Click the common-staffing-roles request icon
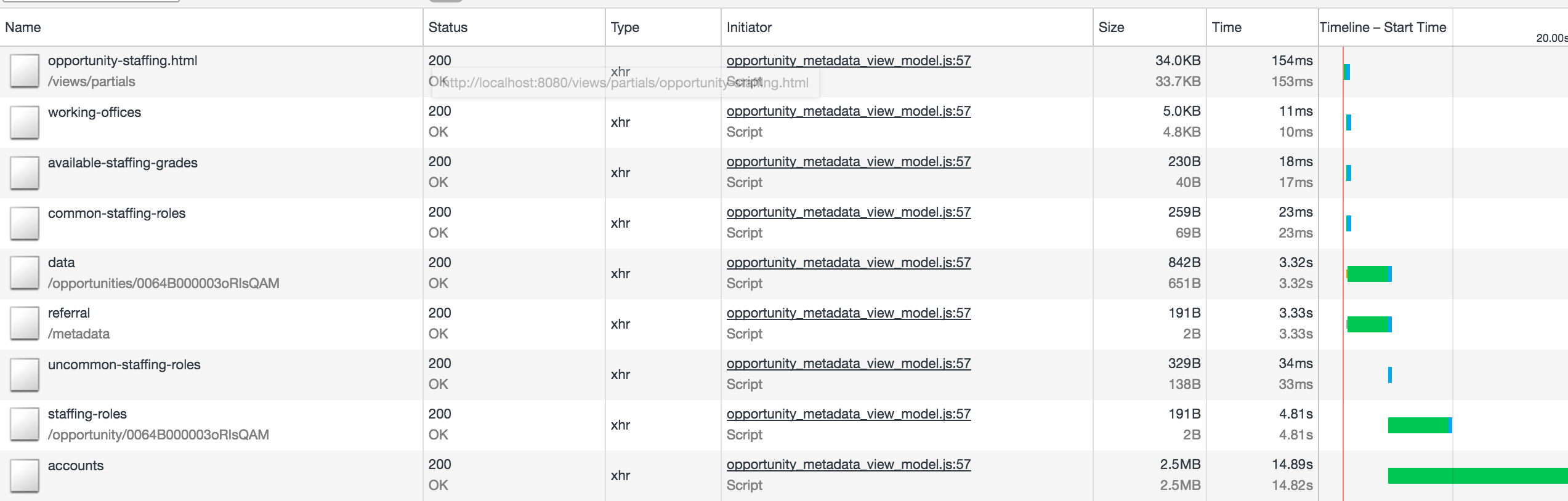The width and height of the screenshot is (1568, 501). 25,223
